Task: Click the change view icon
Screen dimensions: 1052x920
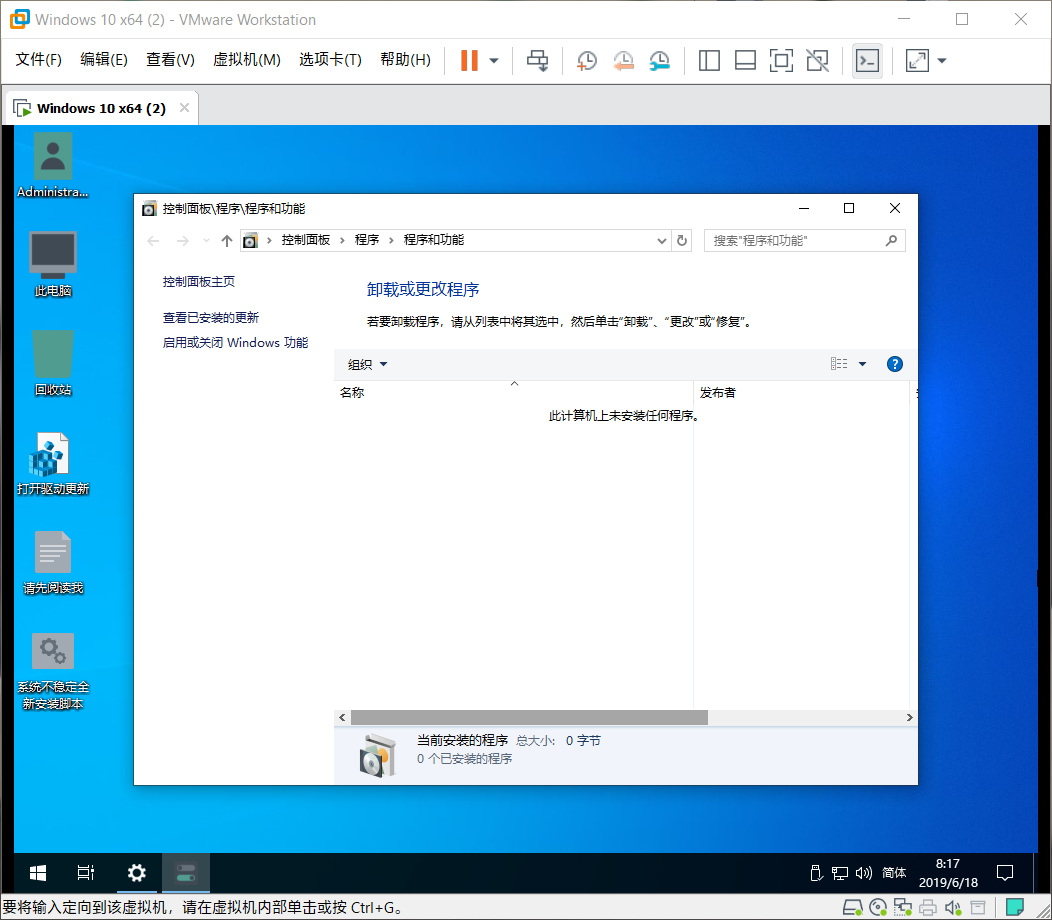Action: [x=839, y=364]
